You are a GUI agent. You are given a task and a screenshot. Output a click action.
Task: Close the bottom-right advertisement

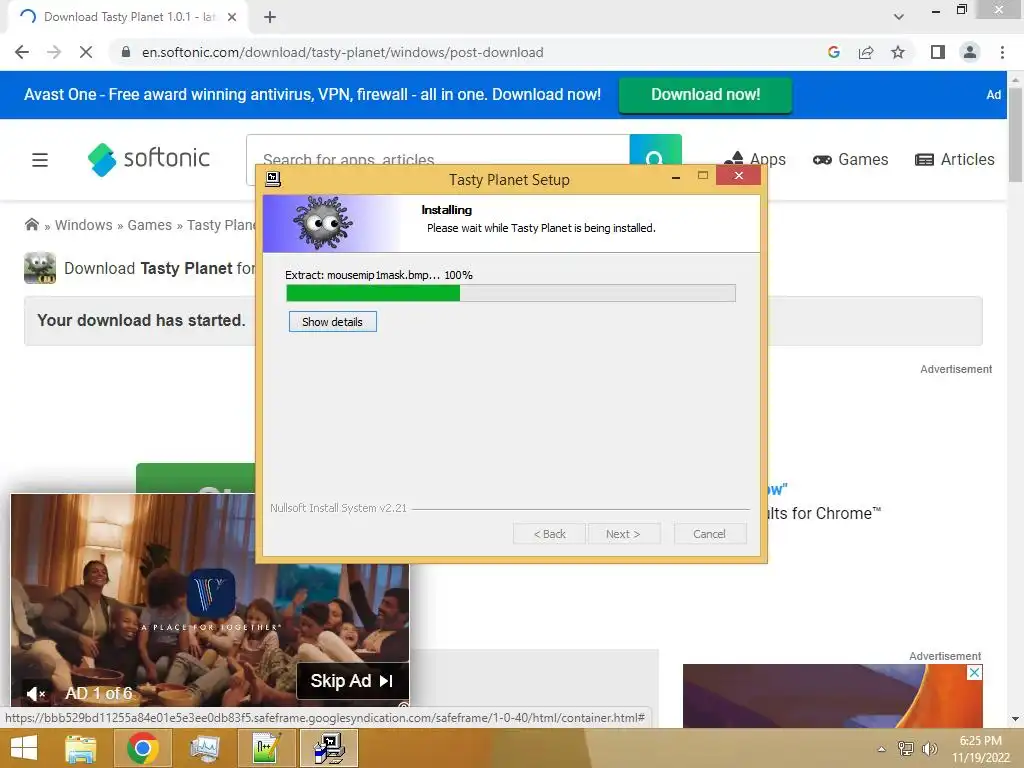[974, 672]
